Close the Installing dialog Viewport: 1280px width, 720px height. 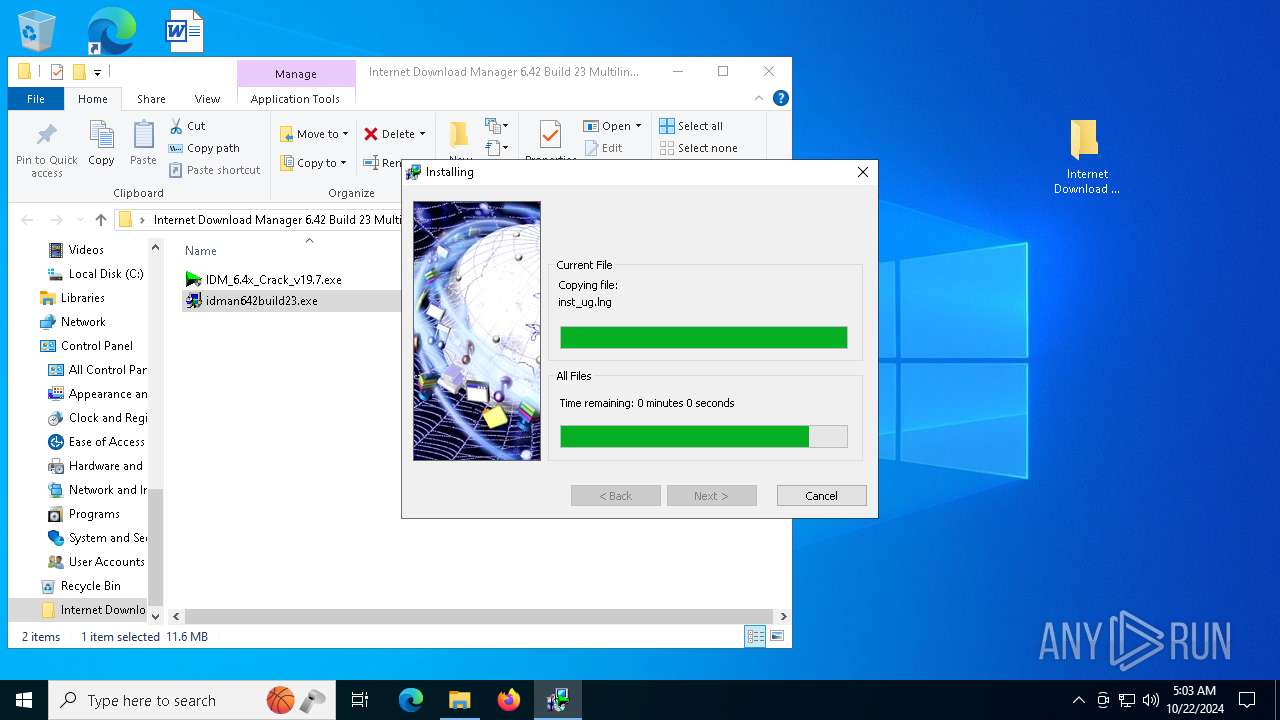point(863,172)
